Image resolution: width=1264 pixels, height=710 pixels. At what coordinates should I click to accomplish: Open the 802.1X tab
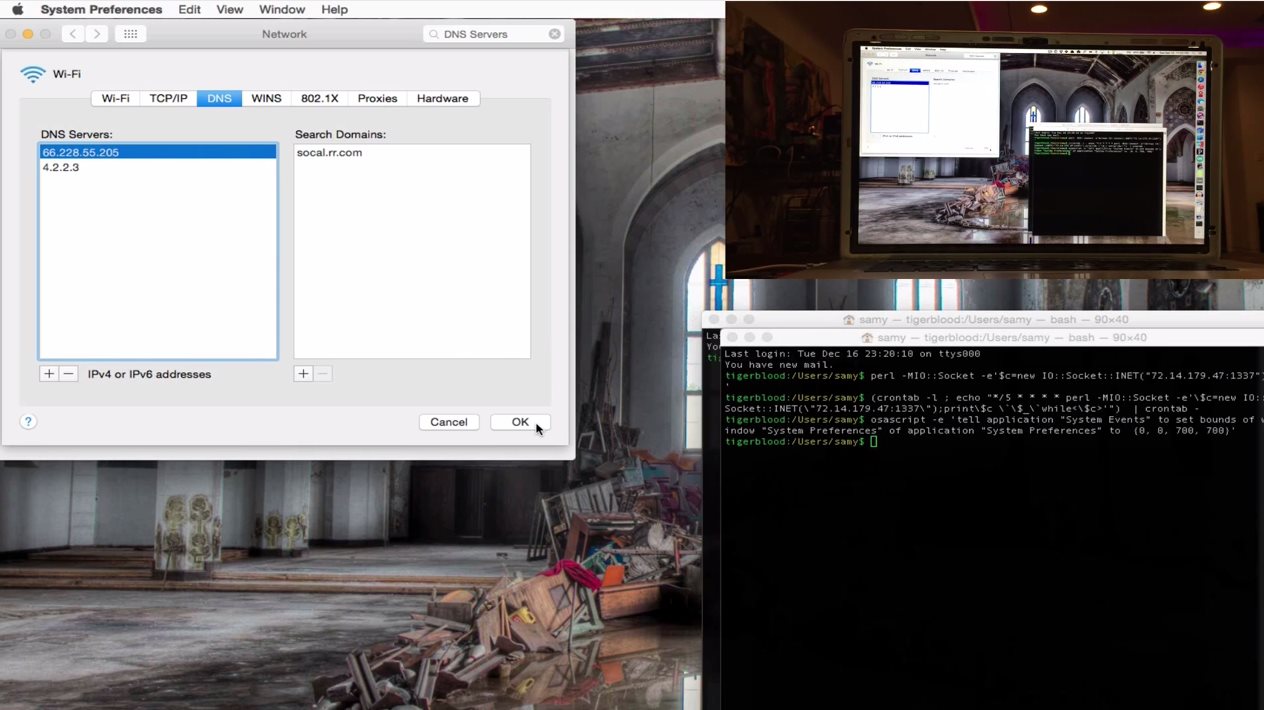pyautogui.click(x=319, y=98)
